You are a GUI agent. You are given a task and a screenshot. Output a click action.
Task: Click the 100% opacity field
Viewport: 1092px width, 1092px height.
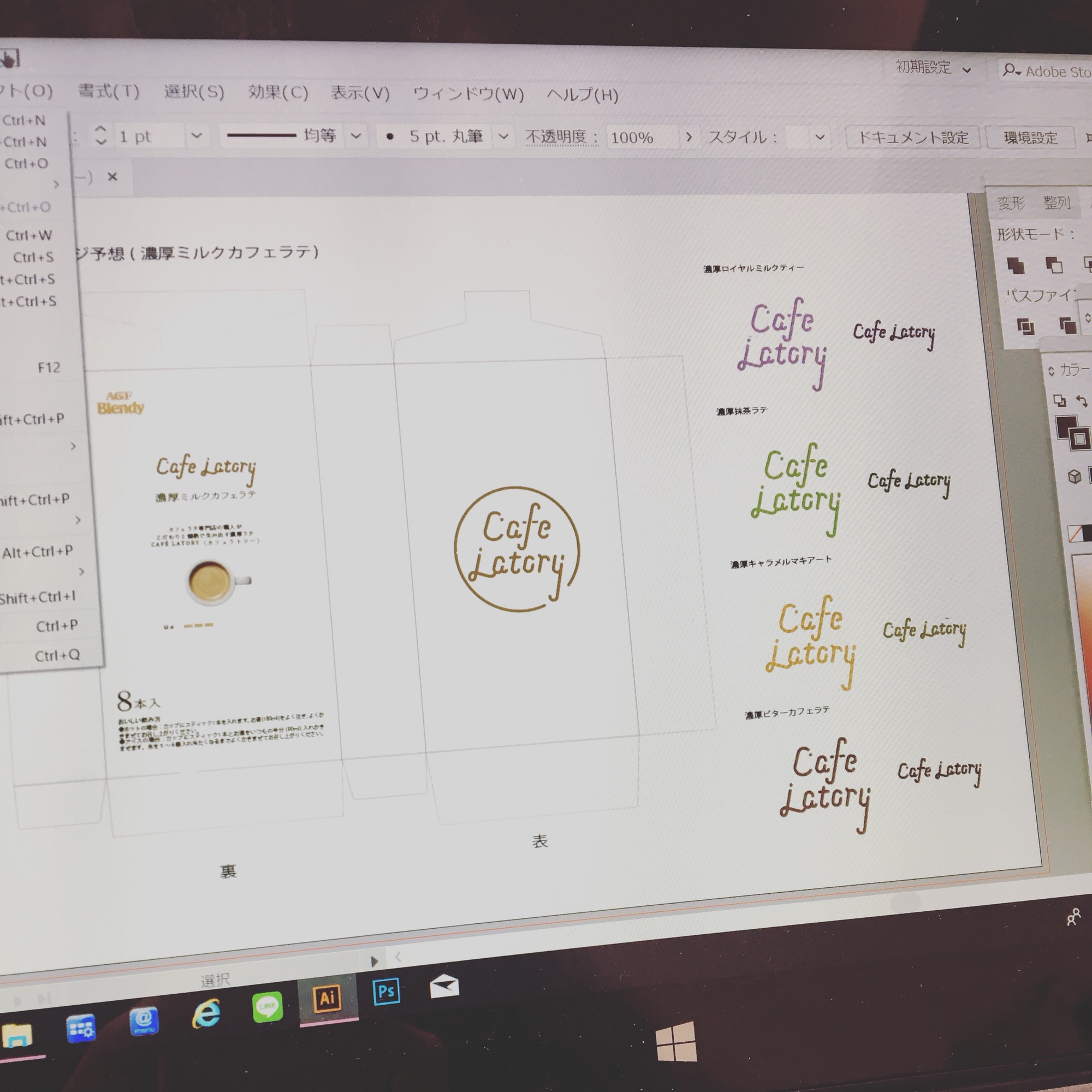click(643, 138)
